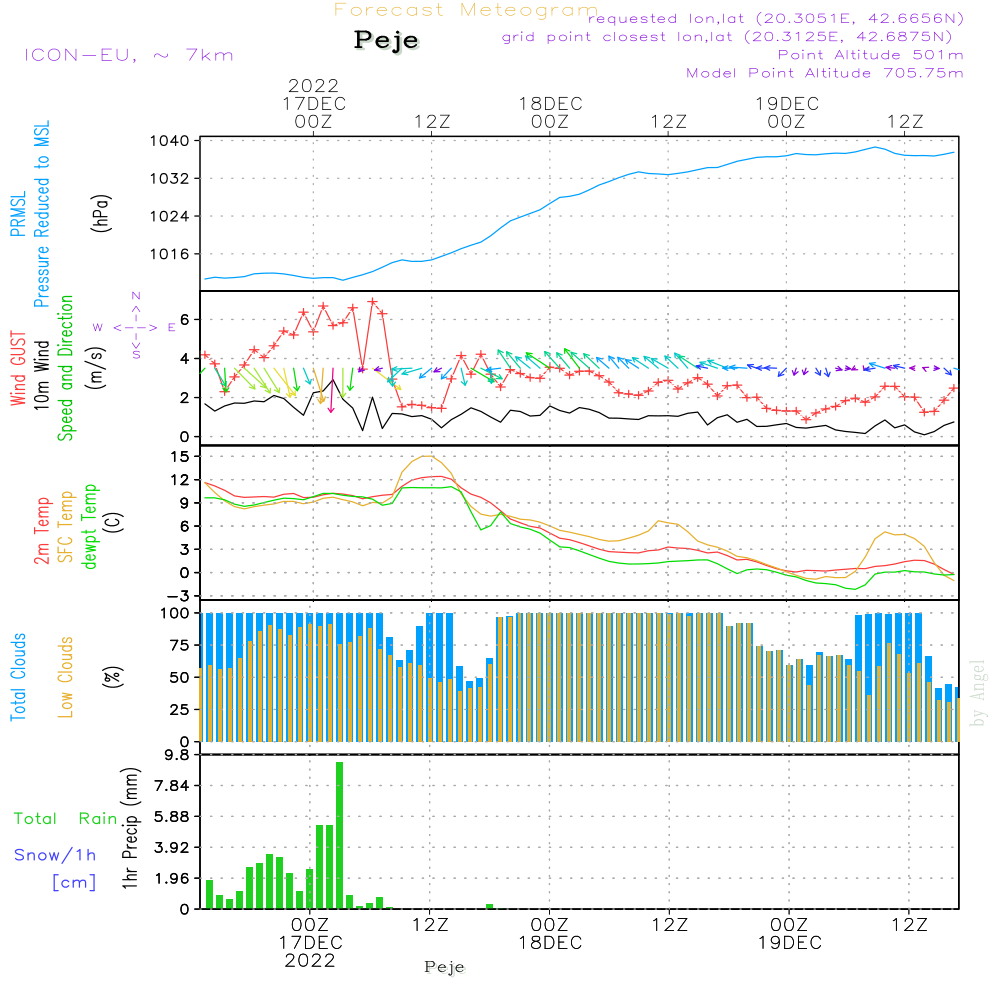The image size is (1000, 1000).
Task: Click the 'N' letter on the compass rose
Action: pos(136,296)
